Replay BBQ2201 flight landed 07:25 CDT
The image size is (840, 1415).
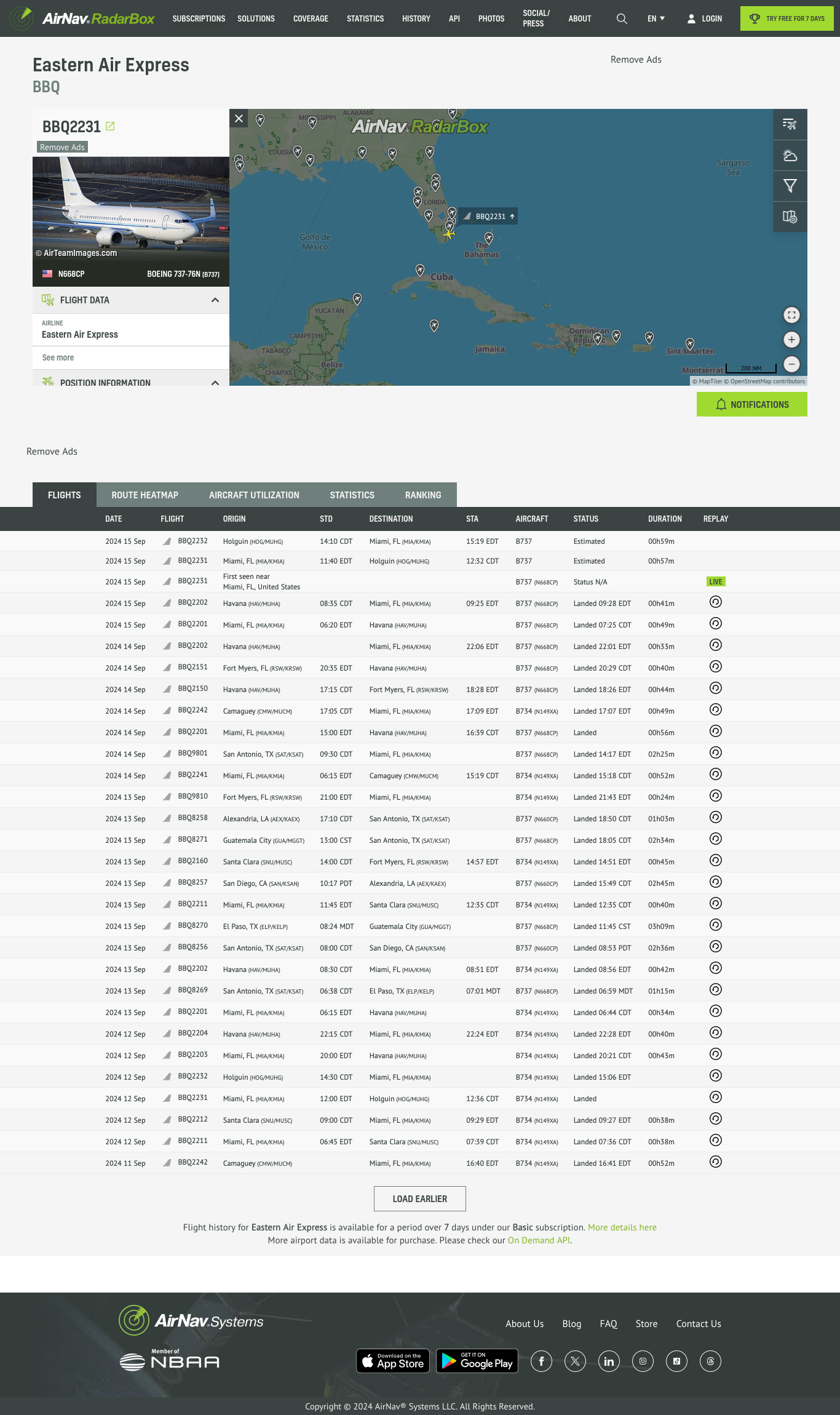[715, 624]
